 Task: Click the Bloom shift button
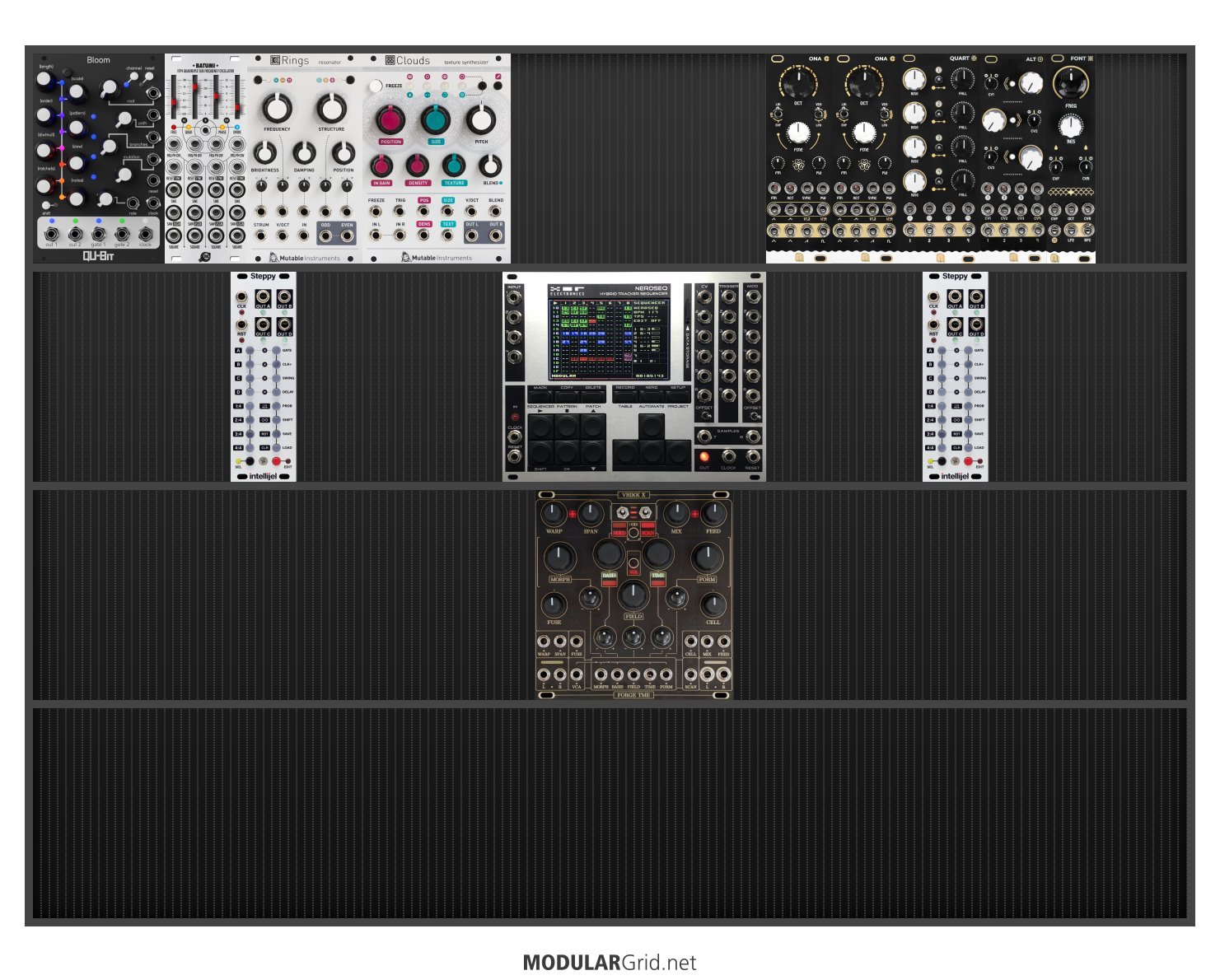click(46, 205)
